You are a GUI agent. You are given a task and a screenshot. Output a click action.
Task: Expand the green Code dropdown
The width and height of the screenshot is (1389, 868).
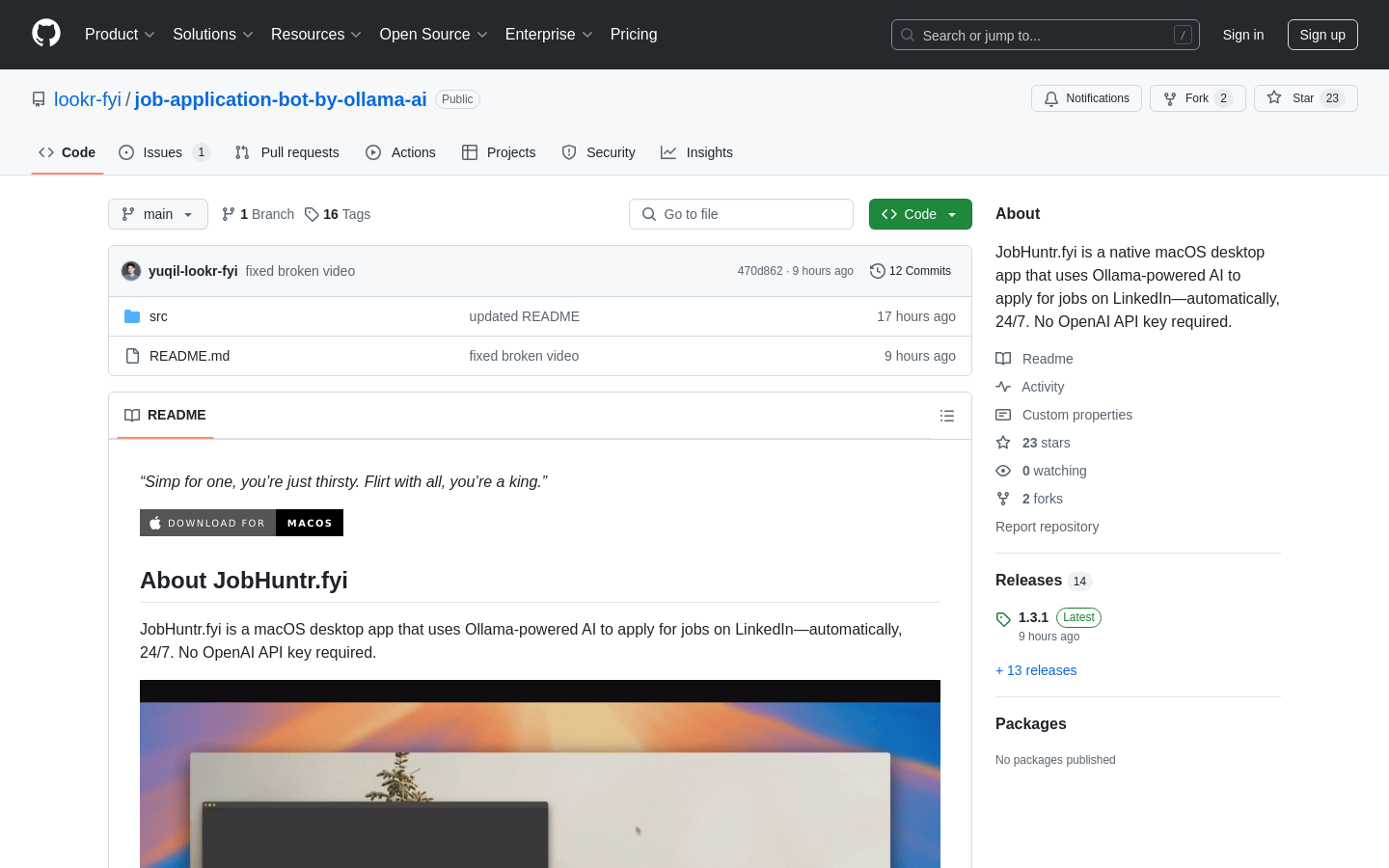920,214
